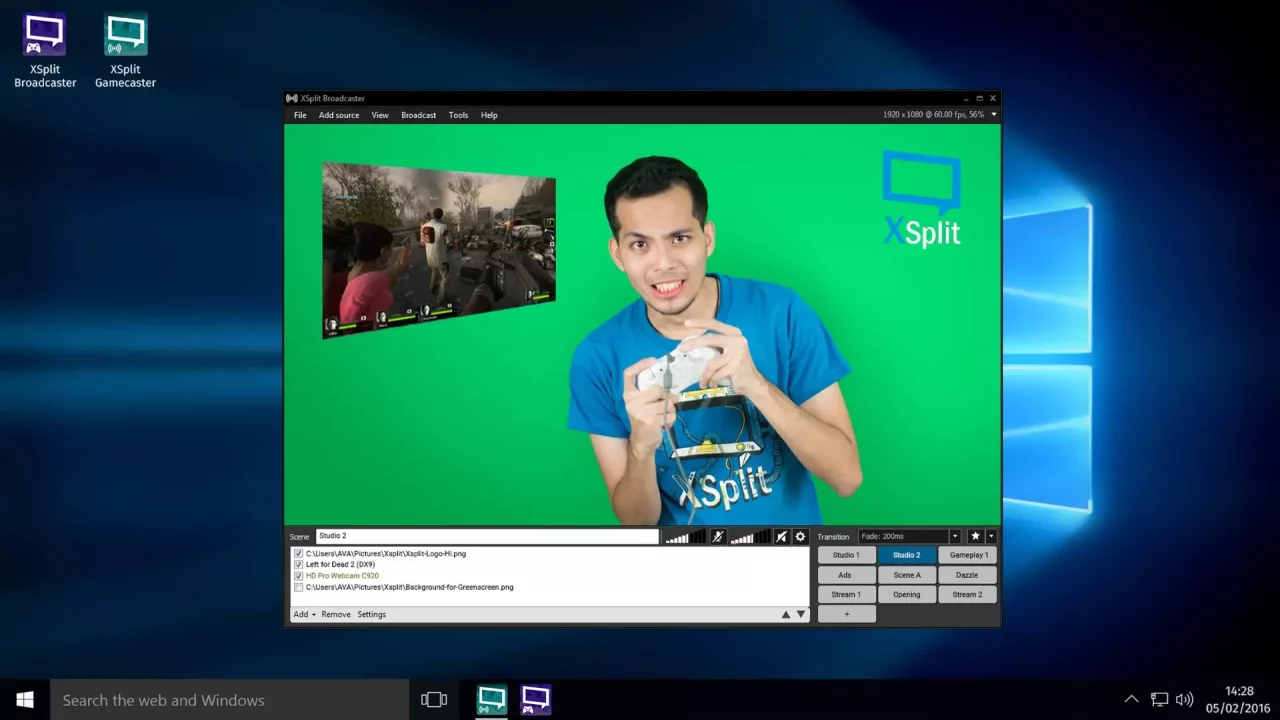The height and width of the screenshot is (720, 1280).
Task: Open the resolution and fps dropdown
Action: coord(993,114)
